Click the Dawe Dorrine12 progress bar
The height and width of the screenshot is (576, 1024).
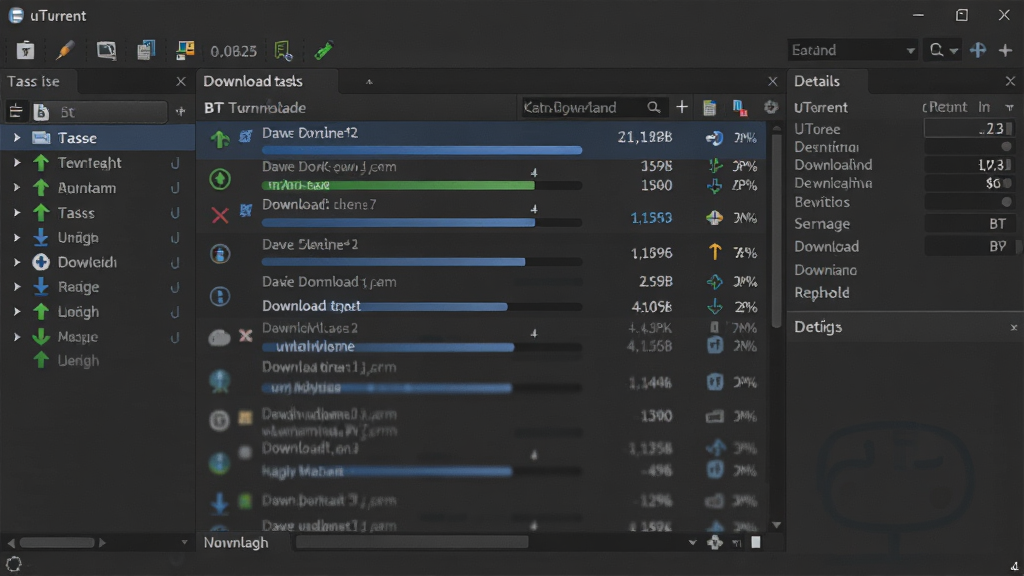click(422, 150)
